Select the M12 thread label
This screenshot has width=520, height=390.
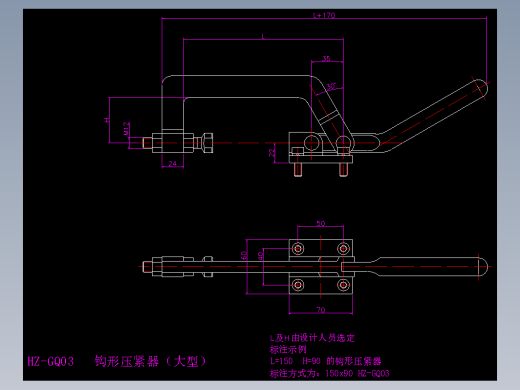(x=126, y=128)
